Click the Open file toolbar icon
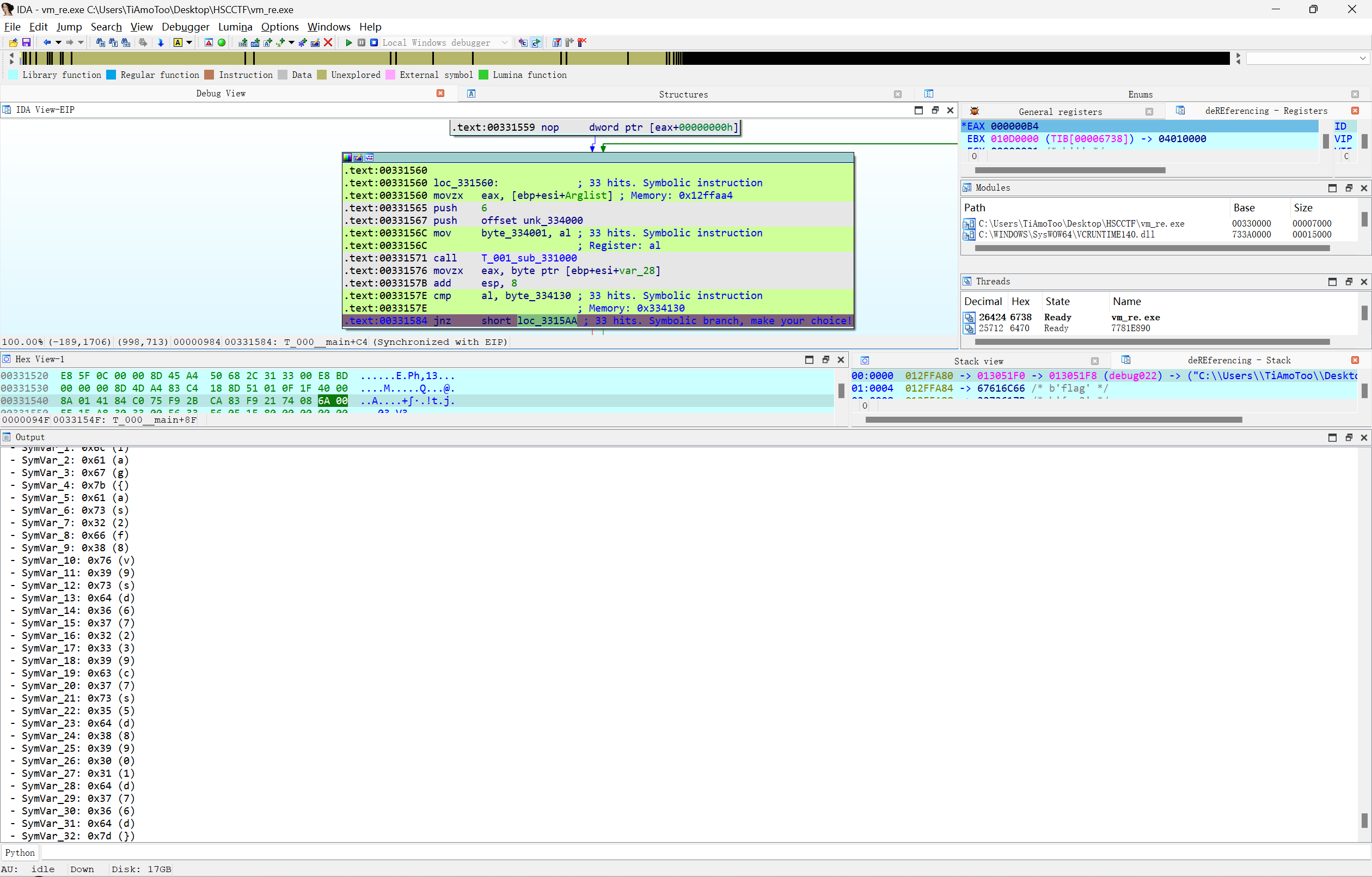 (x=13, y=43)
